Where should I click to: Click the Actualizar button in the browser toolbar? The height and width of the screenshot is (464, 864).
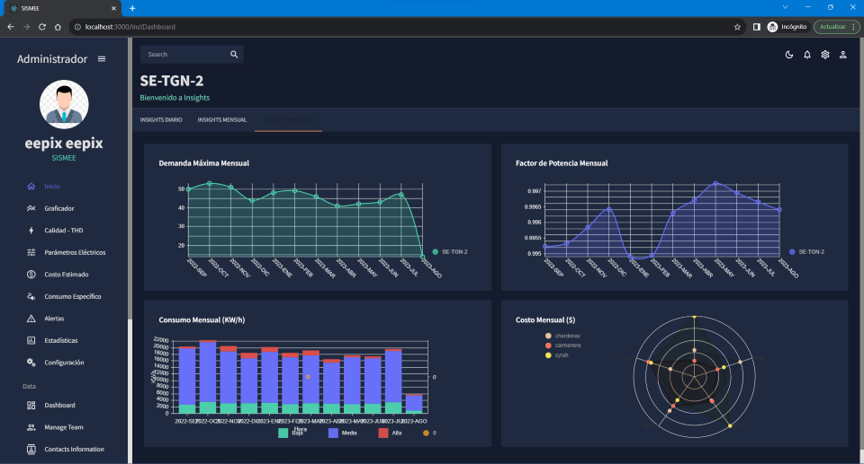[835, 27]
